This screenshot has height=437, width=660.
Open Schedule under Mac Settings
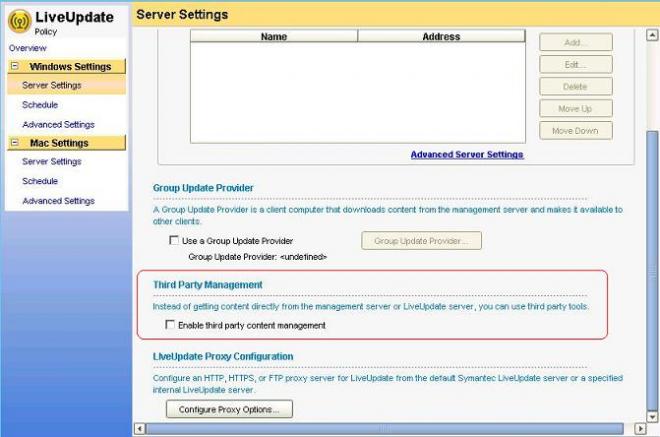[40, 181]
